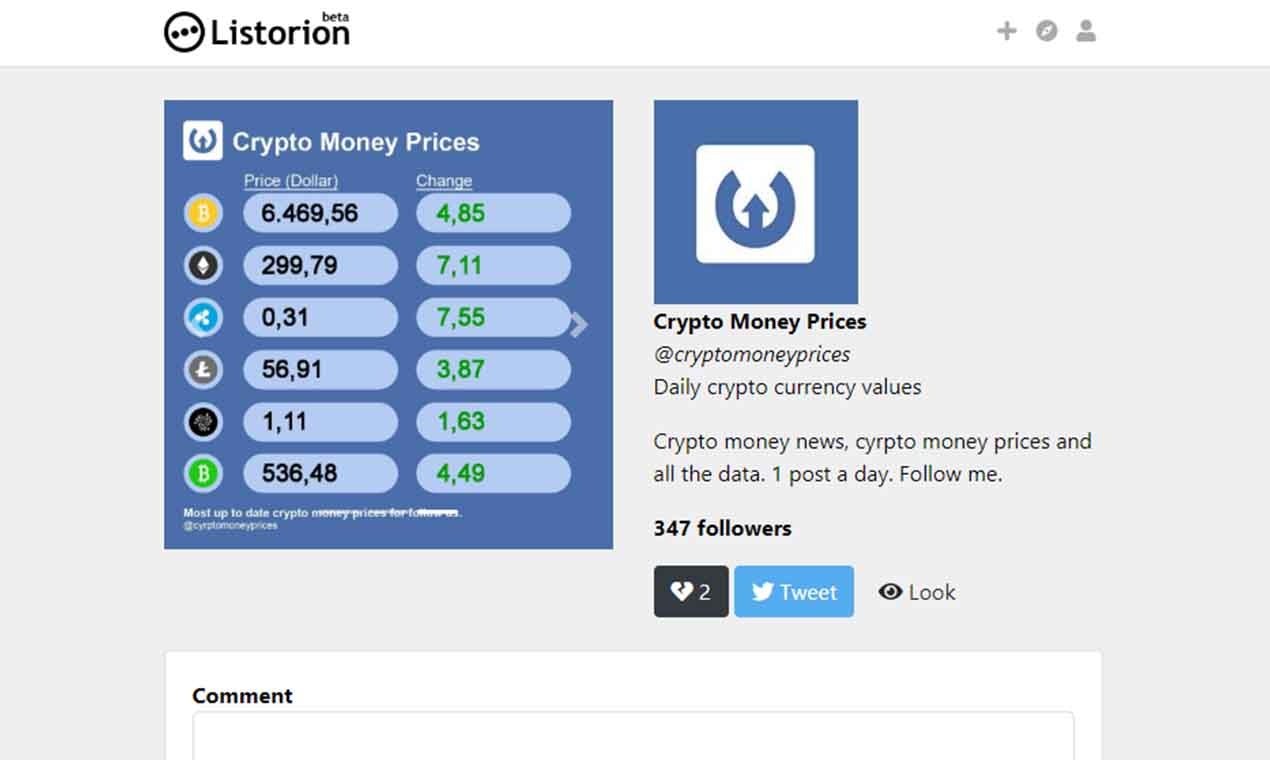Click the dark coin icon above Bitcoin Cash
The height and width of the screenshot is (760, 1270).
pos(203,421)
